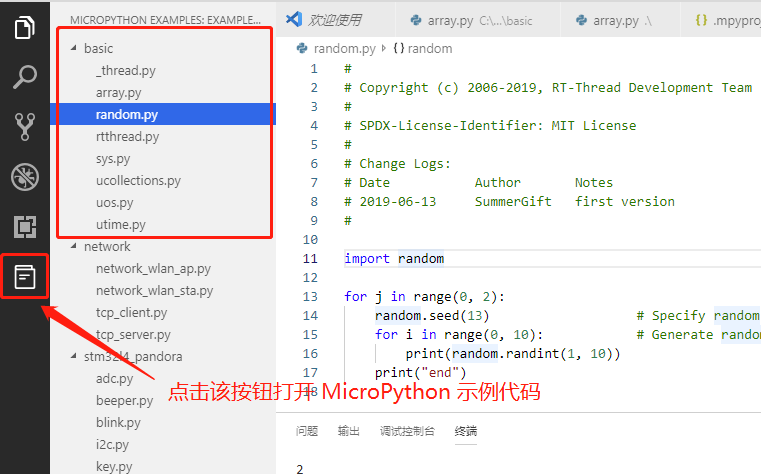Click the Python icon in random.py breadcrumb
This screenshot has height=474, width=761.
[x=301, y=48]
